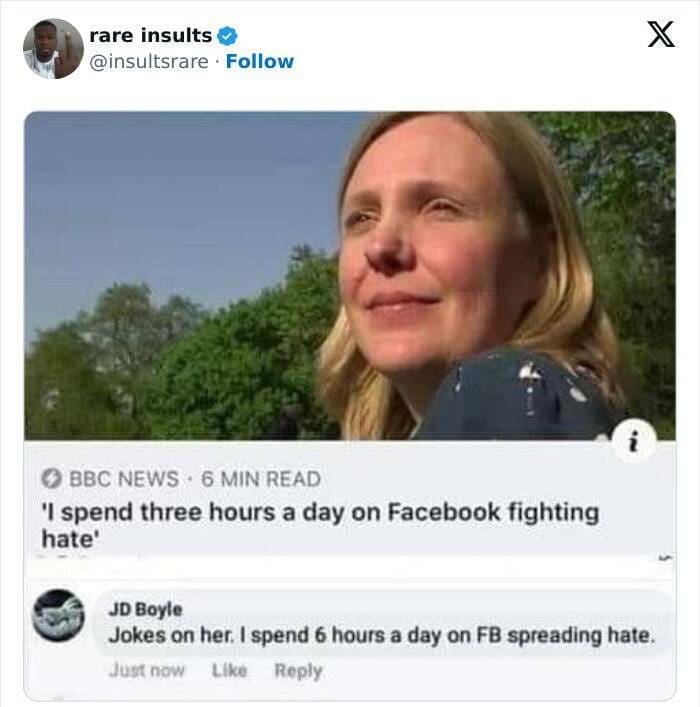
Task: Click the '6 MIN READ' label
Action: [x=261, y=479]
